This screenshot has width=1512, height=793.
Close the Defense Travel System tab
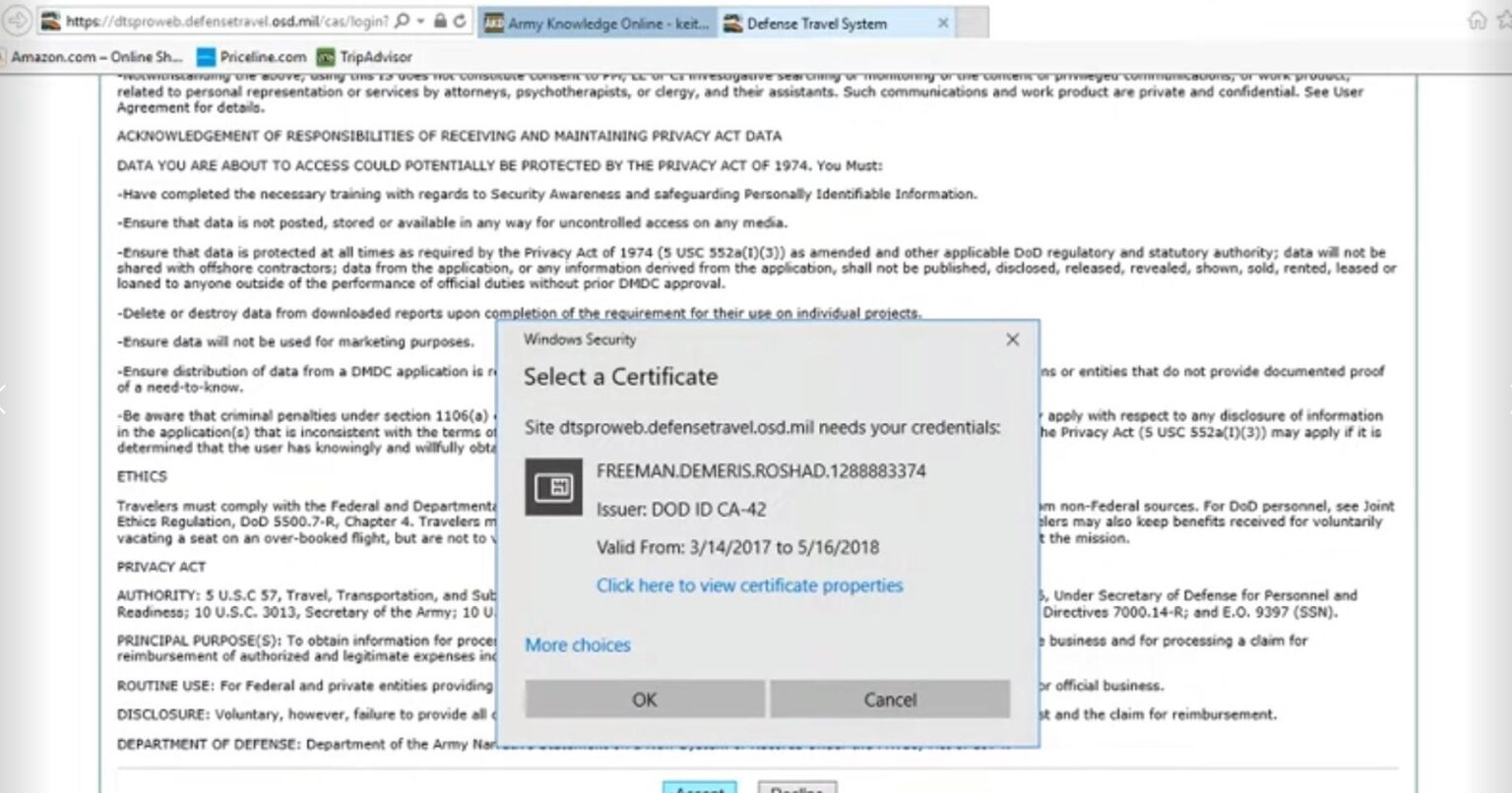pos(942,23)
